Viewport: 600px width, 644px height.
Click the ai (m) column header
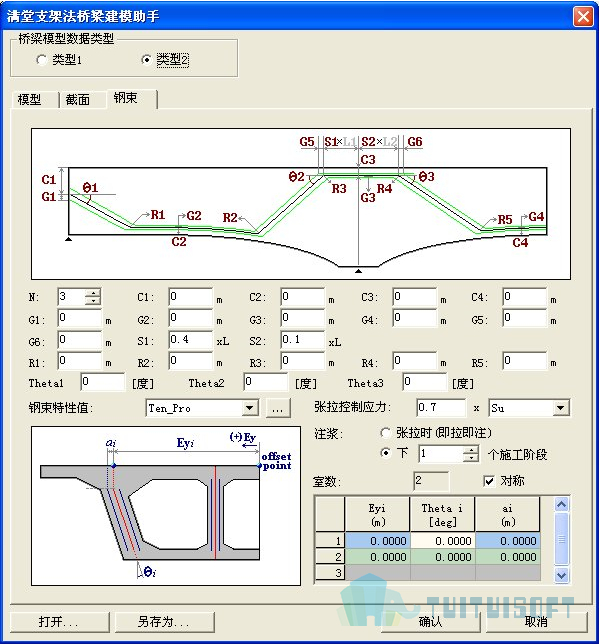pyautogui.click(x=508, y=515)
